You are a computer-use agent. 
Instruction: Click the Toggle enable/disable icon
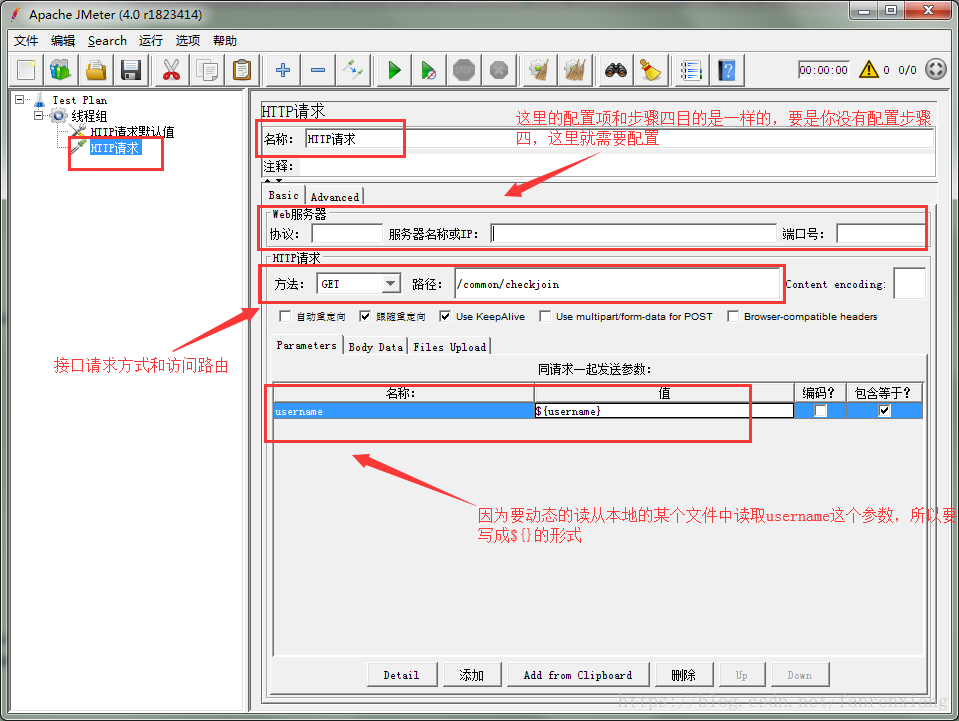353,70
